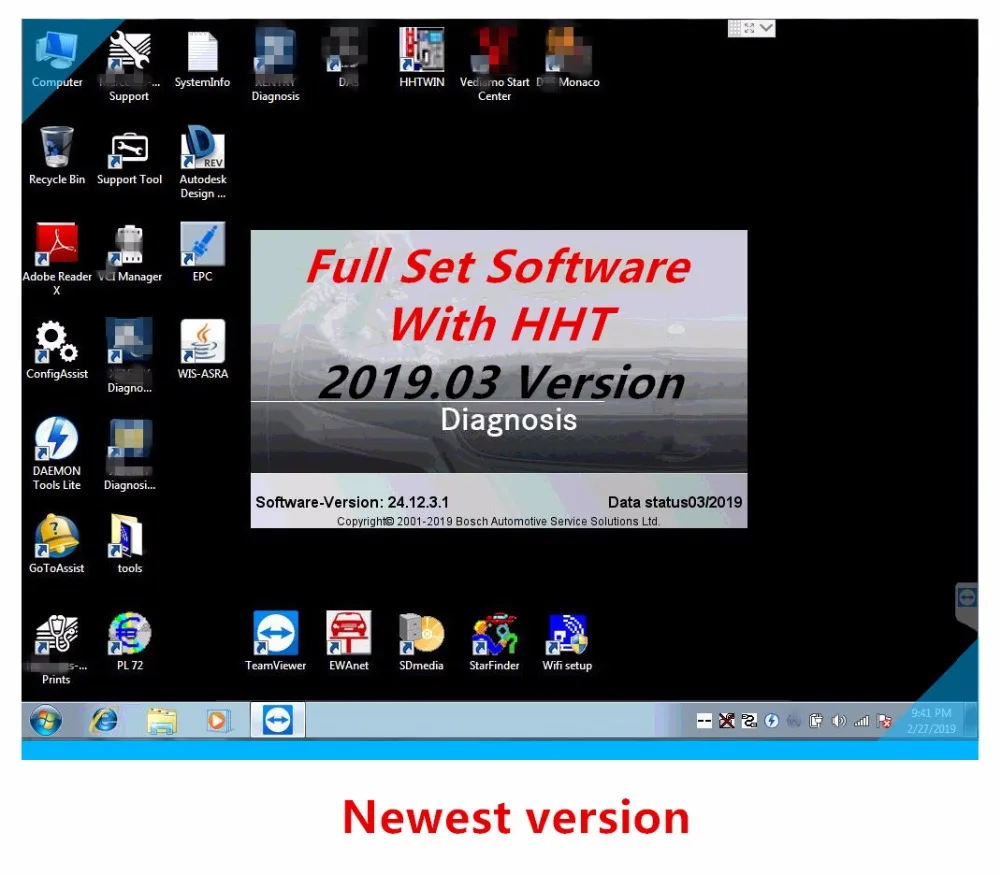Click the Action Center flag tray icon
This screenshot has height=875, width=1000.
(885, 721)
